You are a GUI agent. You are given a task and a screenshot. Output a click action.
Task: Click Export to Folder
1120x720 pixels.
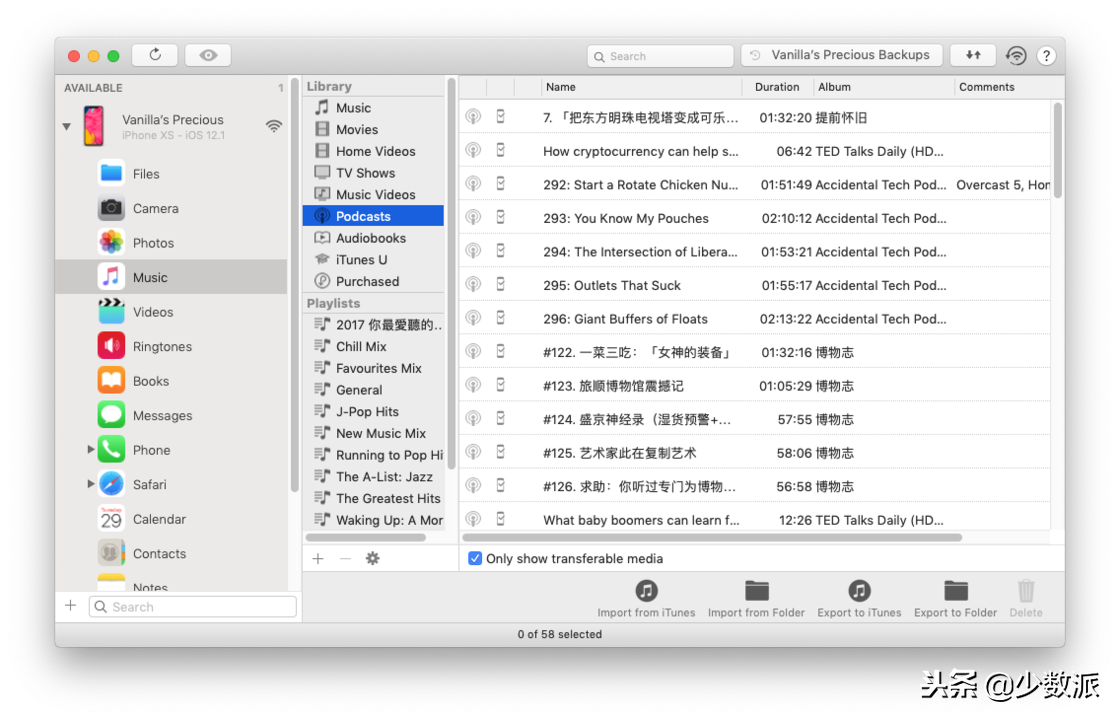[x=956, y=599]
